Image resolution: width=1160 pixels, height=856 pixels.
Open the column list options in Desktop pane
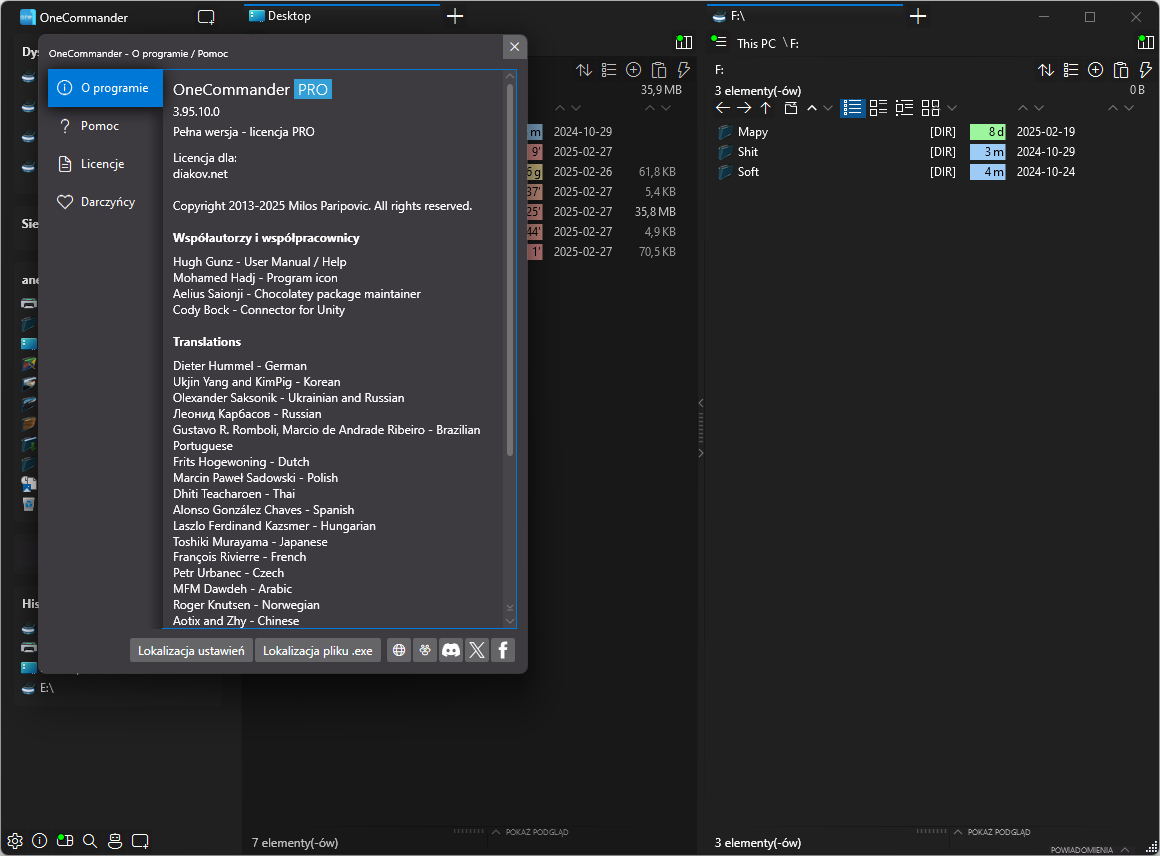tap(609, 70)
